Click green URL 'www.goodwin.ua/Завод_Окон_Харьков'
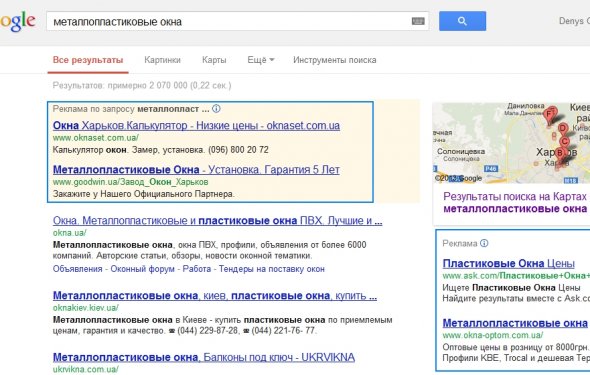Image resolution: width=590 pixels, height=375 pixels. click(130, 182)
